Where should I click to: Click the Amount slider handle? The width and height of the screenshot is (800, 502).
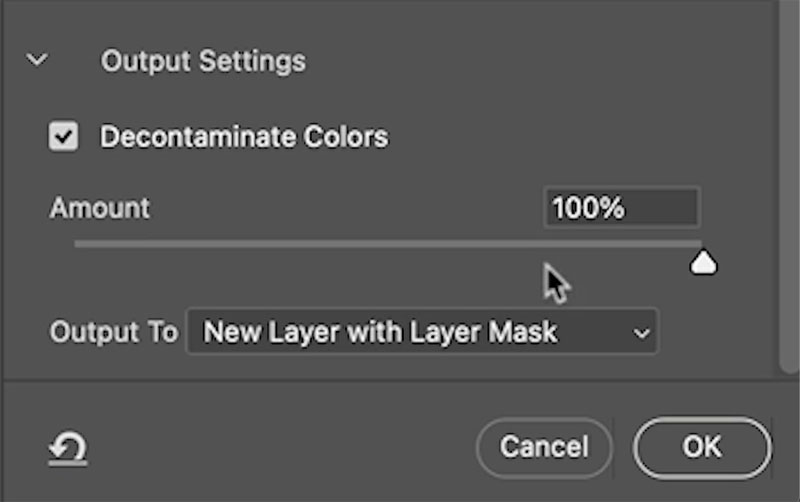click(x=704, y=262)
